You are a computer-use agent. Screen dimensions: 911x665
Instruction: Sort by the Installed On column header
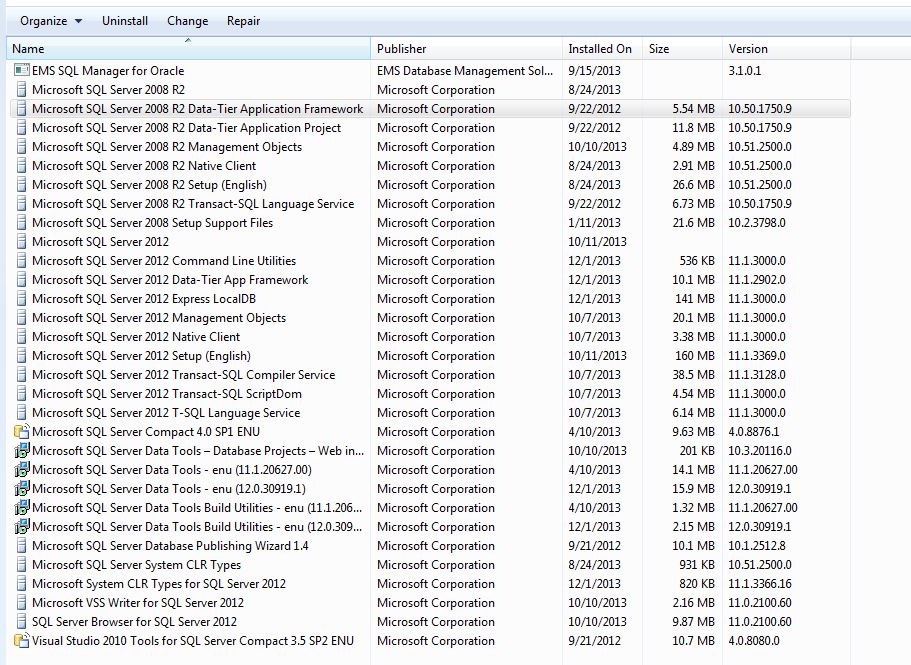pyautogui.click(x=602, y=49)
